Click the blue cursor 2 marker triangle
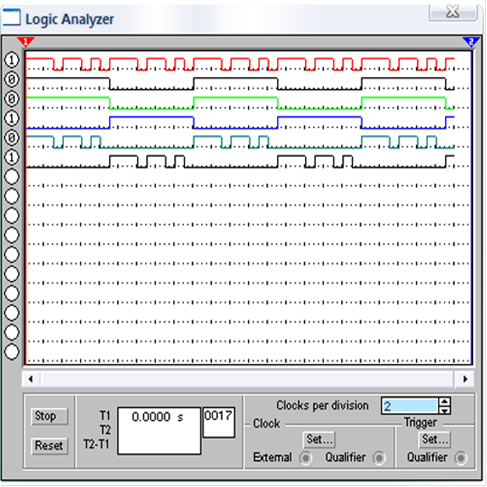 [471, 42]
